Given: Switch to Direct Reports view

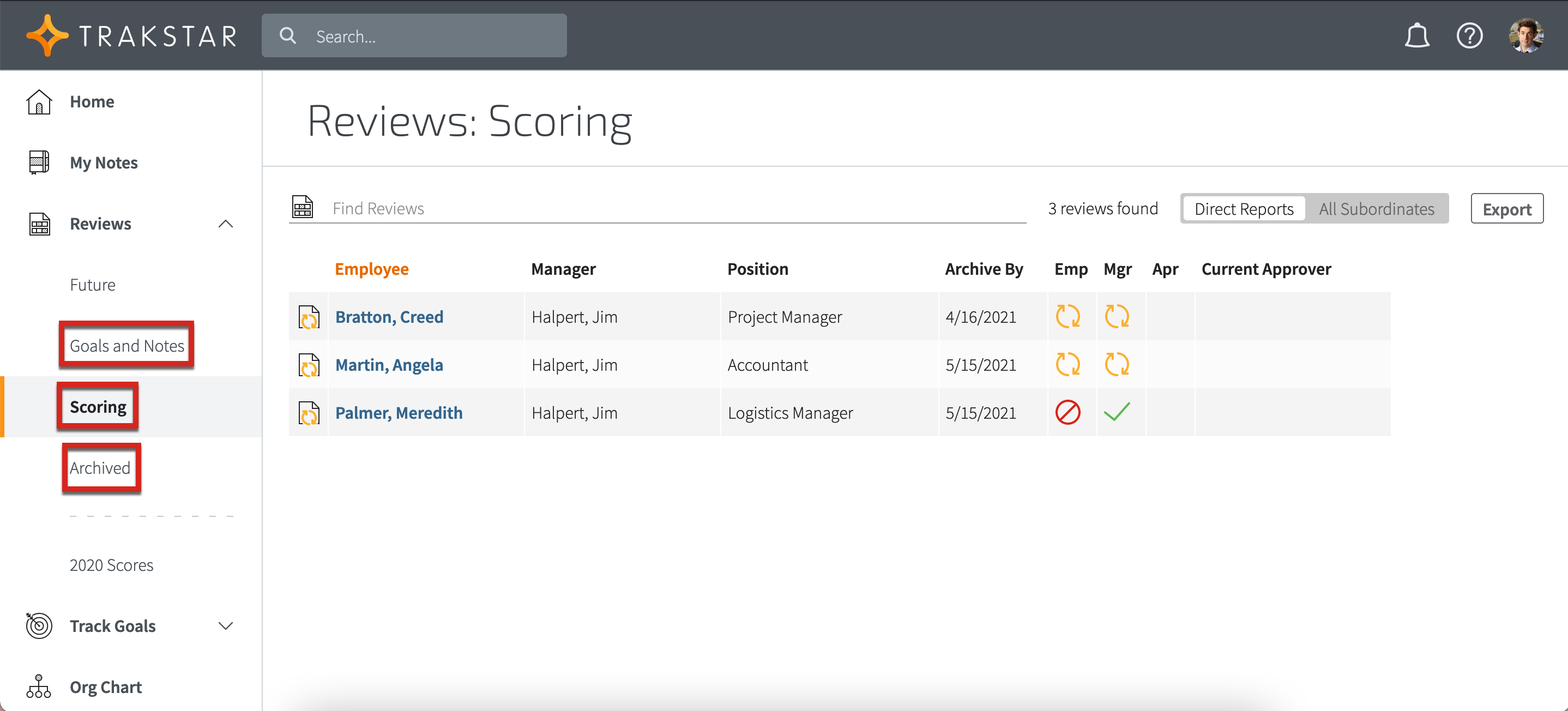Looking at the screenshot, I should [1243, 209].
